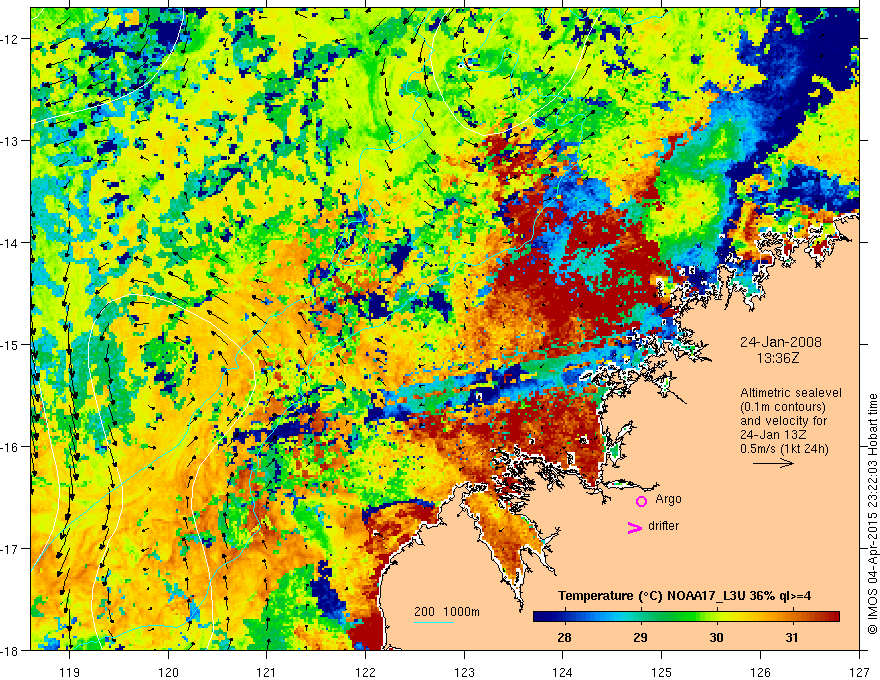Click longitude label 127 on the bottom axis
The width and height of the screenshot is (880, 680).
tap(859, 672)
